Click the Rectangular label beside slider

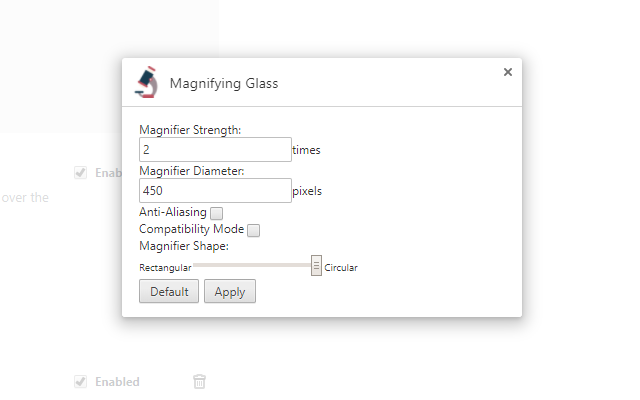pos(165,268)
